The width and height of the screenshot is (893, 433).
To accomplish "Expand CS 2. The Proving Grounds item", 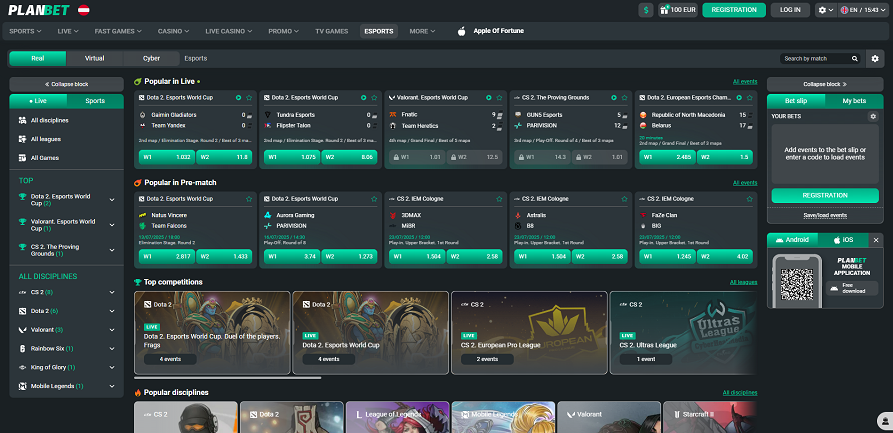I will coord(112,250).
